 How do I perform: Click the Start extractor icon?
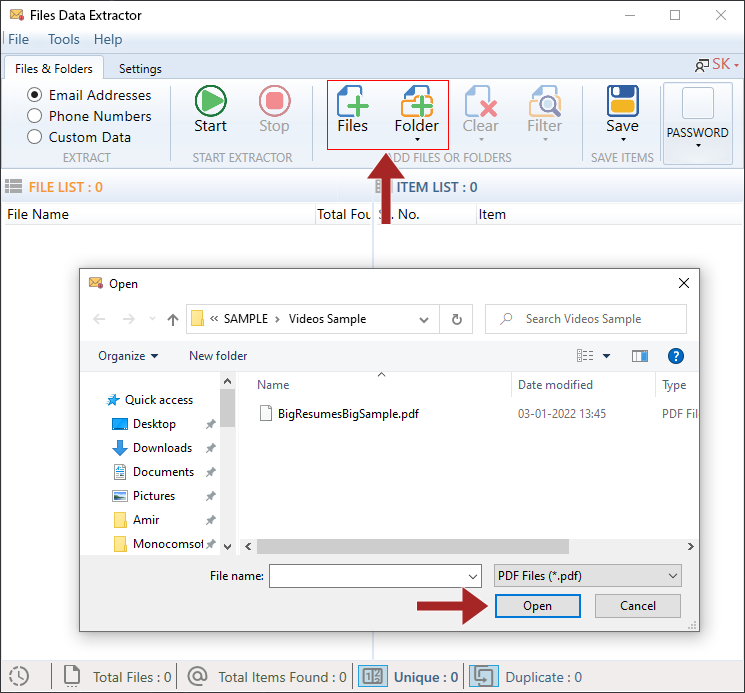coord(210,101)
